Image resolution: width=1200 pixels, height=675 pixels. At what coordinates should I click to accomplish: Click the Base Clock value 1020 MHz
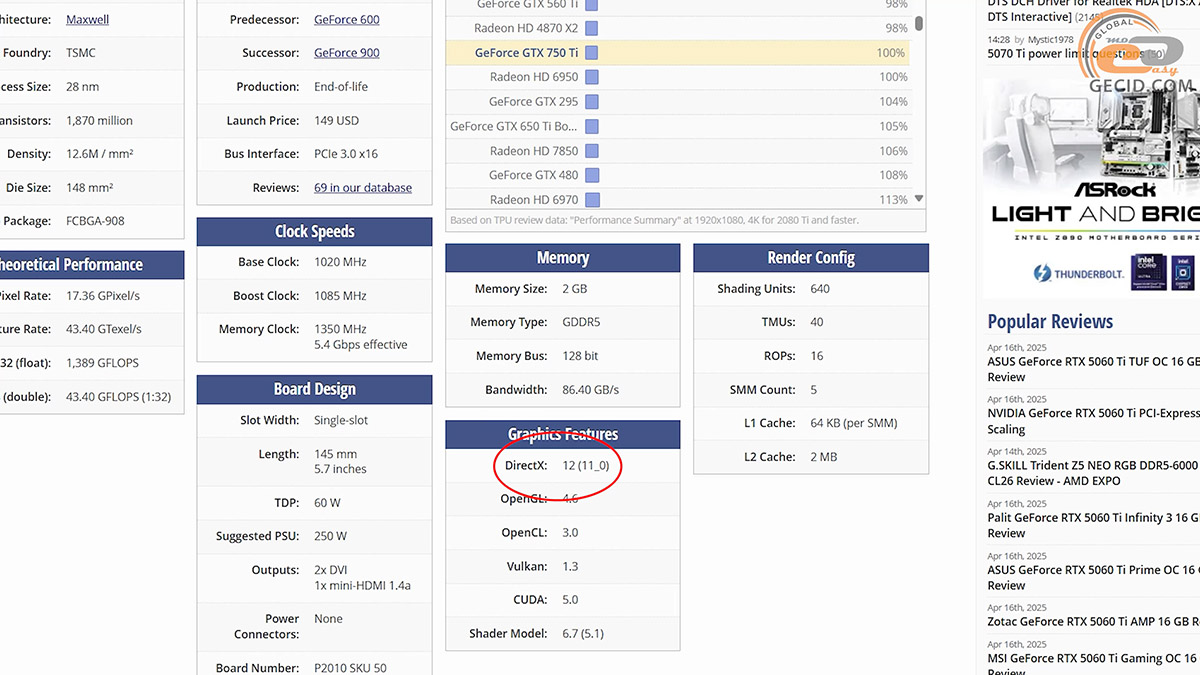340,262
